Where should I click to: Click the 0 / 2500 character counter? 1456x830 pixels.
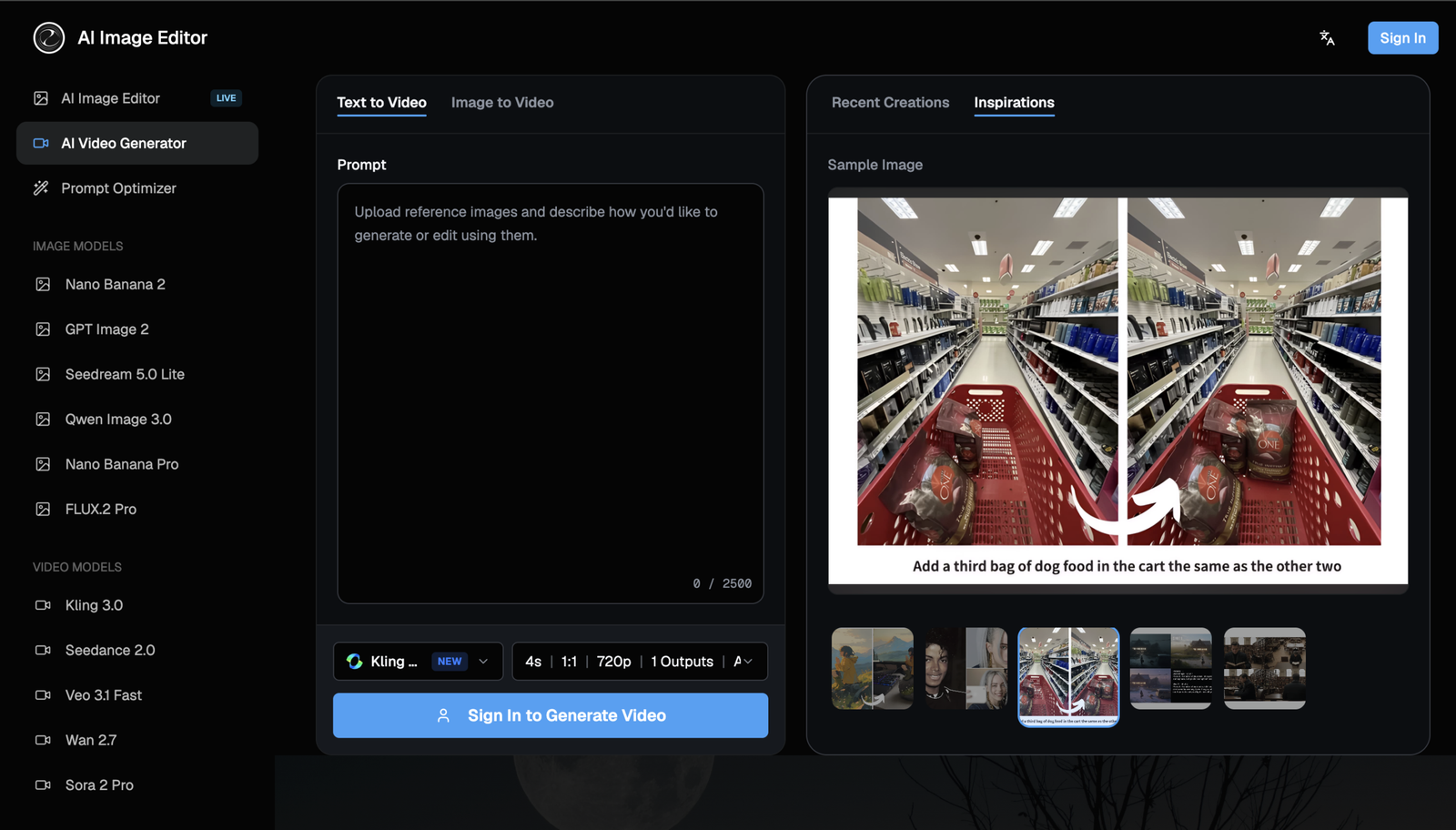[723, 583]
